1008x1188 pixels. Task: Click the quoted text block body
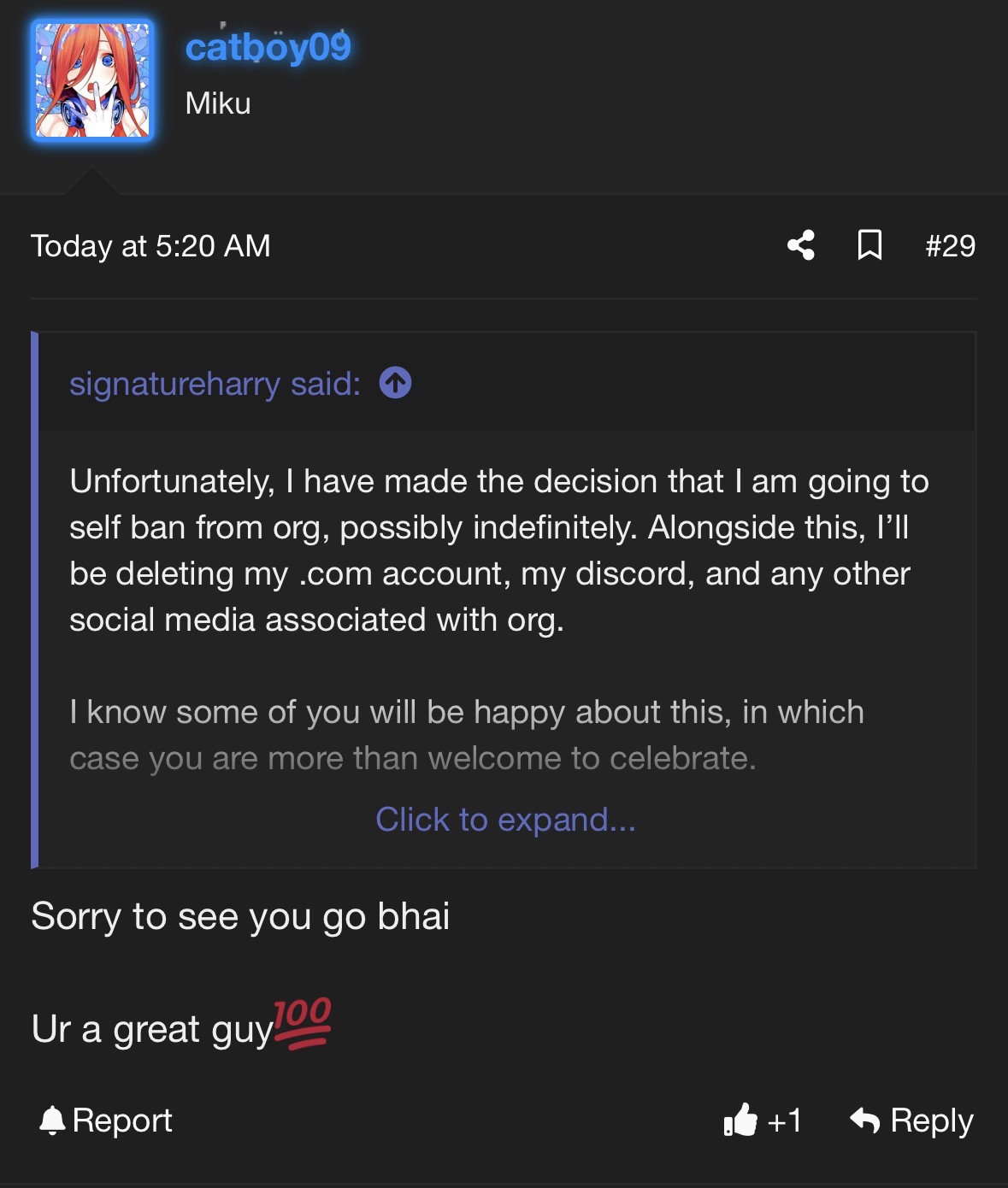[499, 620]
